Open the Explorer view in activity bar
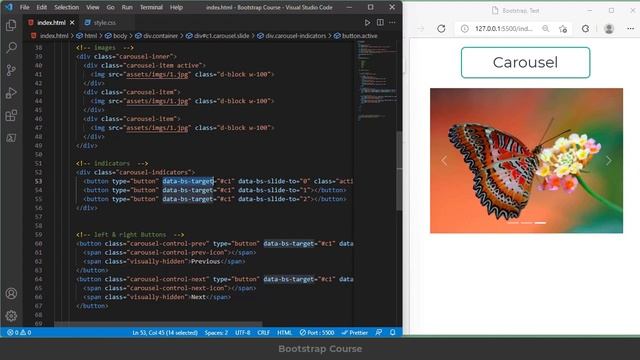The image size is (640, 360). click(x=11, y=25)
